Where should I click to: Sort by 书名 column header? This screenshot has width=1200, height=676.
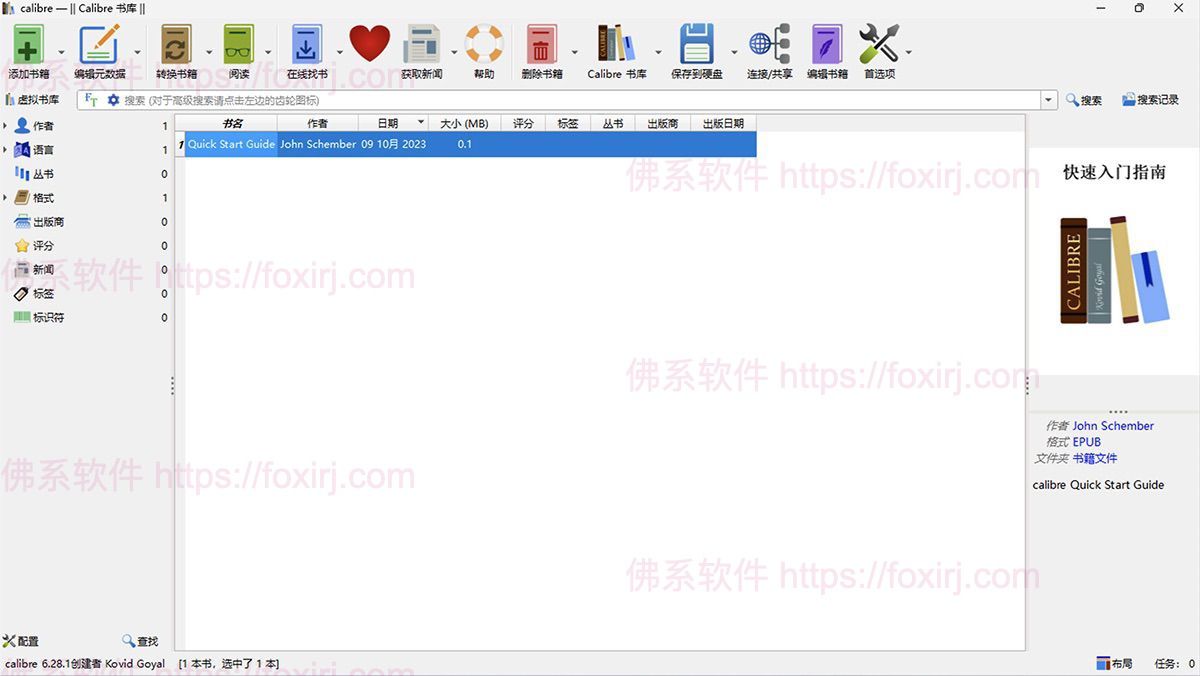click(x=232, y=123)
